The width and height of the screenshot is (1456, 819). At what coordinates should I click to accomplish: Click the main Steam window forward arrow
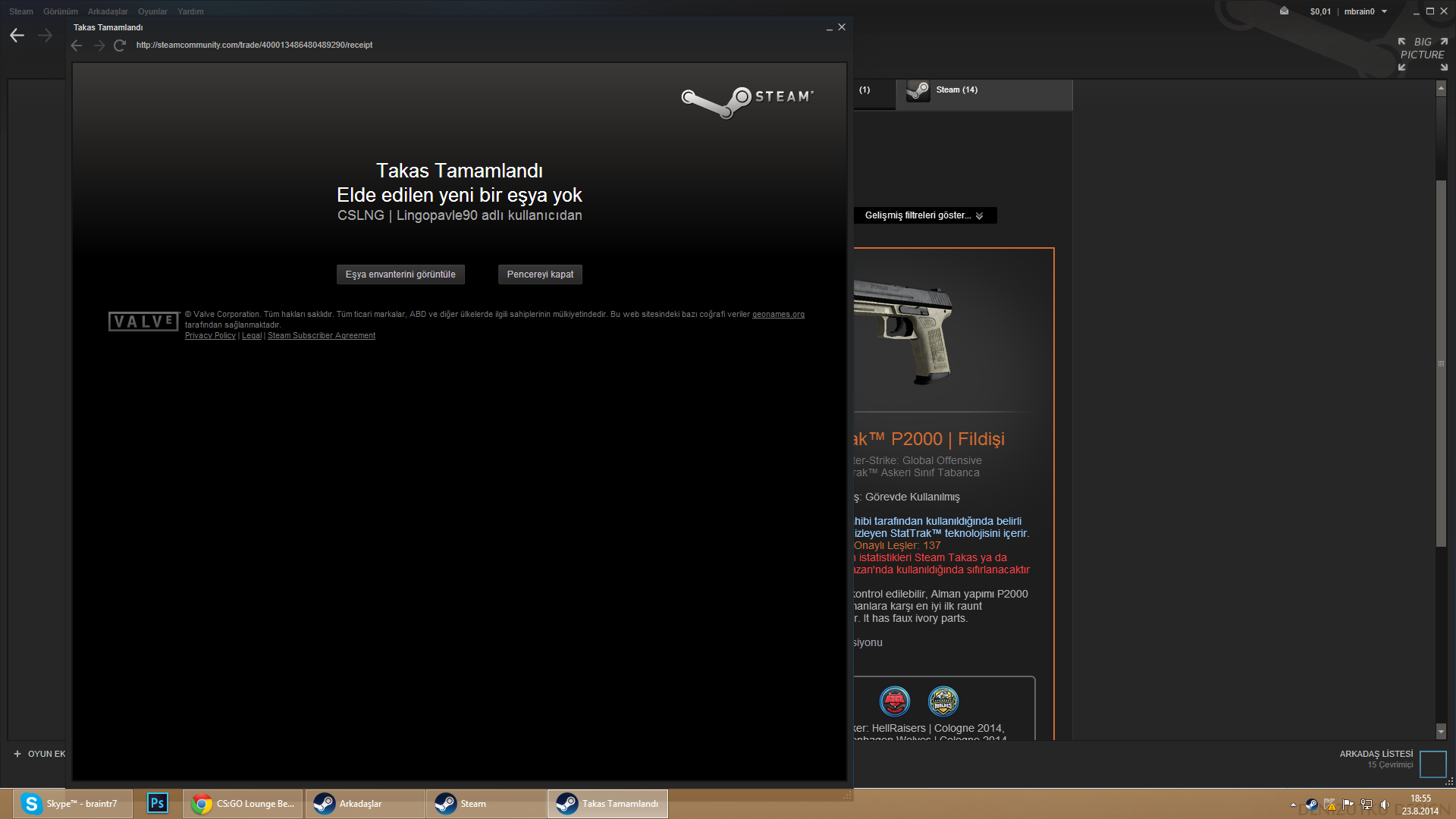coord(45,35)
